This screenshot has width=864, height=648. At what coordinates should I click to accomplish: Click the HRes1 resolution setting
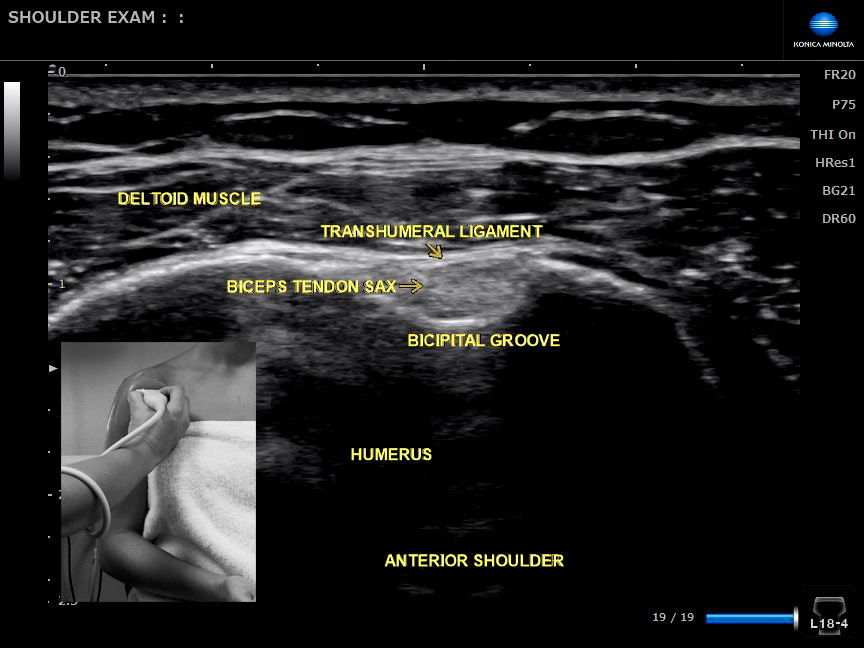tap(835, 162)
